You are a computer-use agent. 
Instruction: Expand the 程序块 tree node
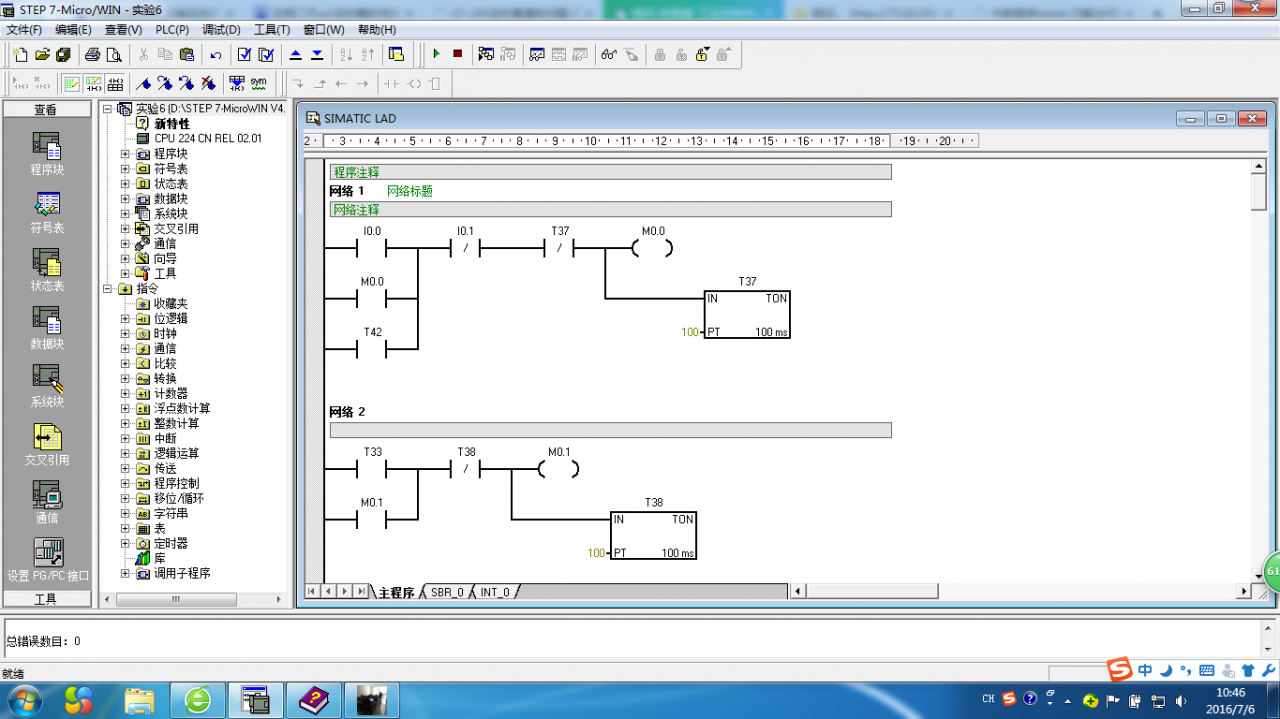coord(125,154)
